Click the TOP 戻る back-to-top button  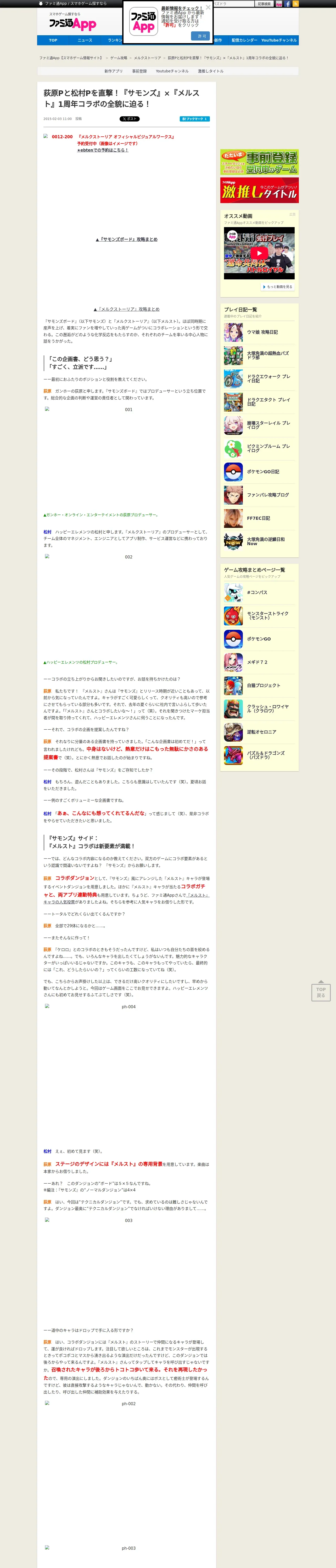tap(321, 990)
